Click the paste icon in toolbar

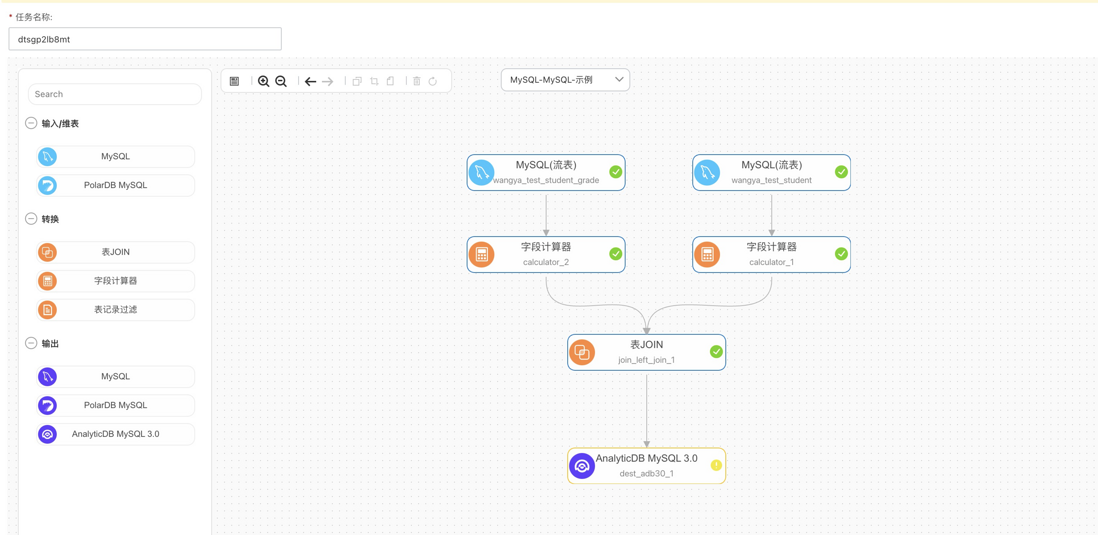coord(390,81)
